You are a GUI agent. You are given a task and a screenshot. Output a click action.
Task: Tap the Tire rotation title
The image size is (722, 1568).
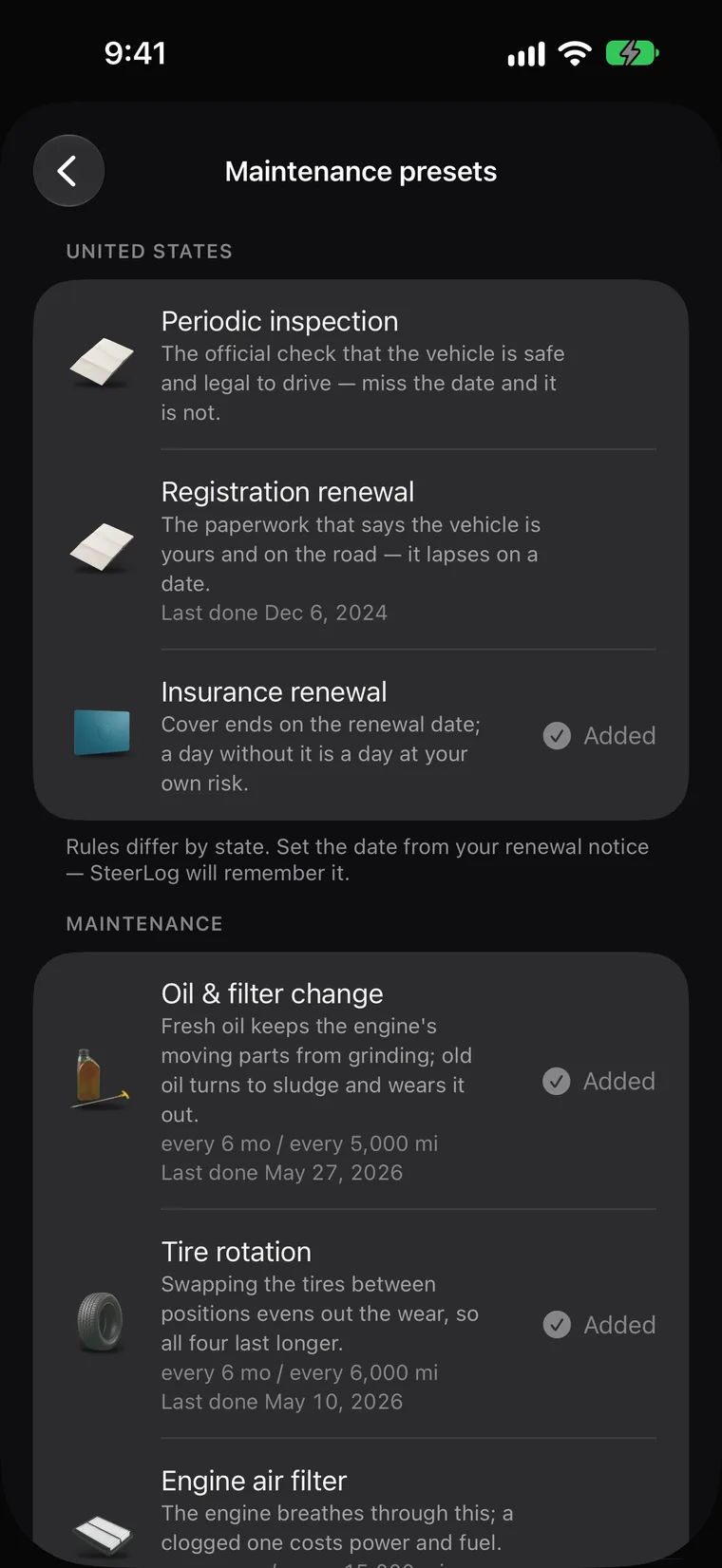point(237,1252)
